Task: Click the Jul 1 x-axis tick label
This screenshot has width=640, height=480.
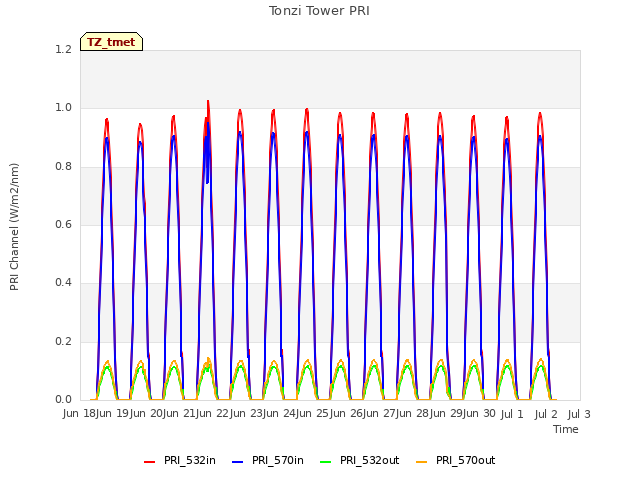Action: 512,414
